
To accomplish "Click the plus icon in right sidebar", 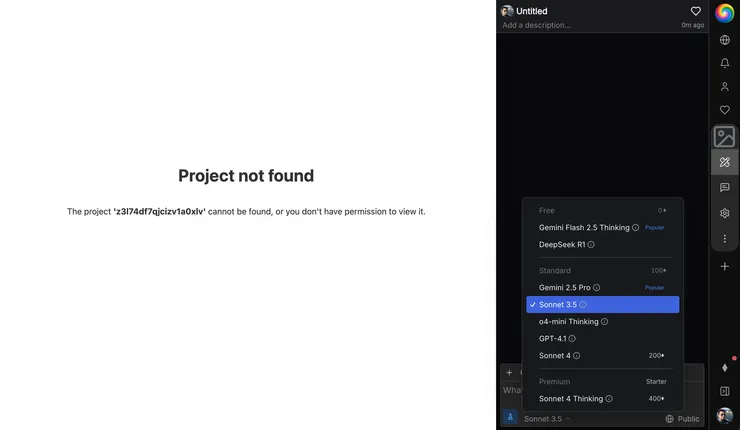I will coord(724,267).
